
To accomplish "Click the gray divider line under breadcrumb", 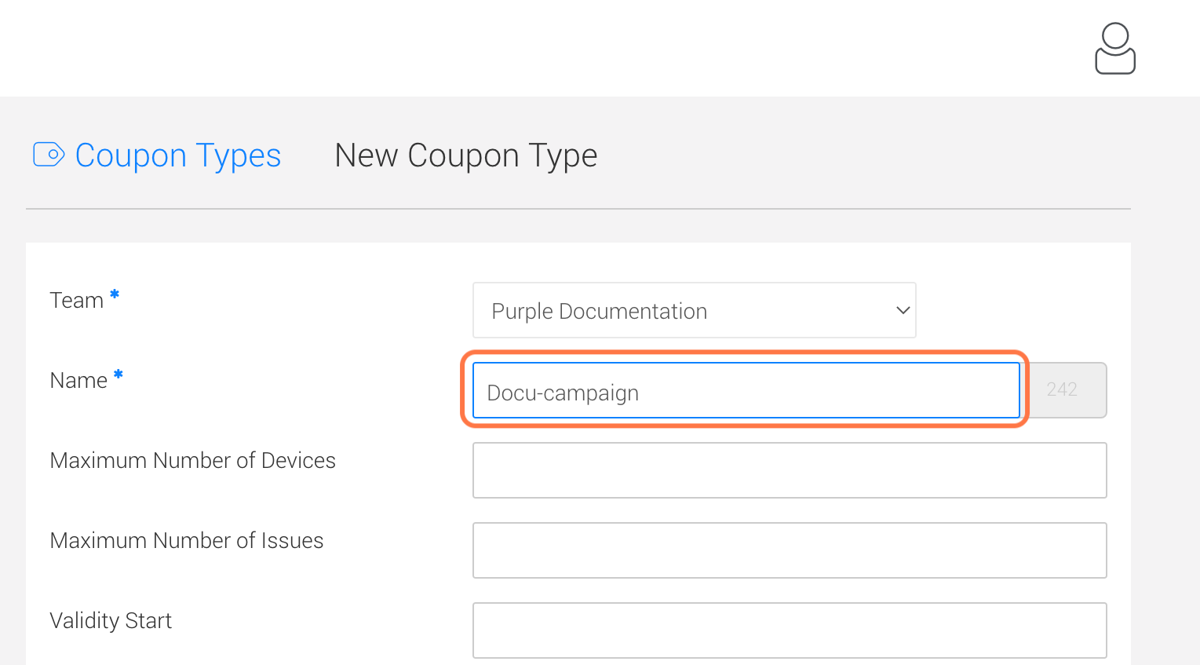I will tap(578, 209).
